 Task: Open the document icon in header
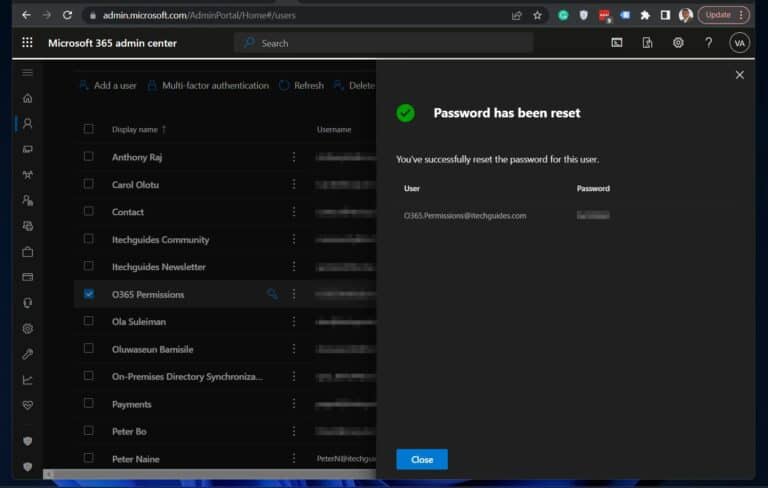(x=647, y=43)
